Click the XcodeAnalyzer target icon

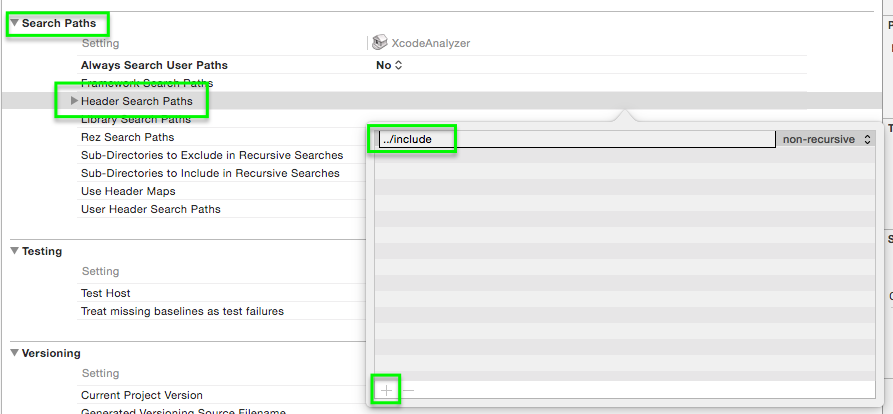pyautogui.click(x=379, y=43)
